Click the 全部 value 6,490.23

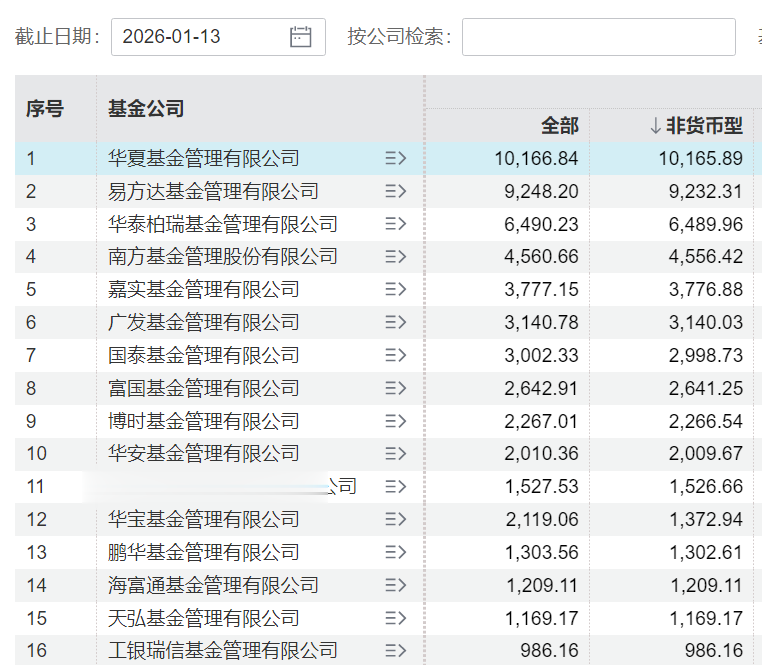(541, 224)
